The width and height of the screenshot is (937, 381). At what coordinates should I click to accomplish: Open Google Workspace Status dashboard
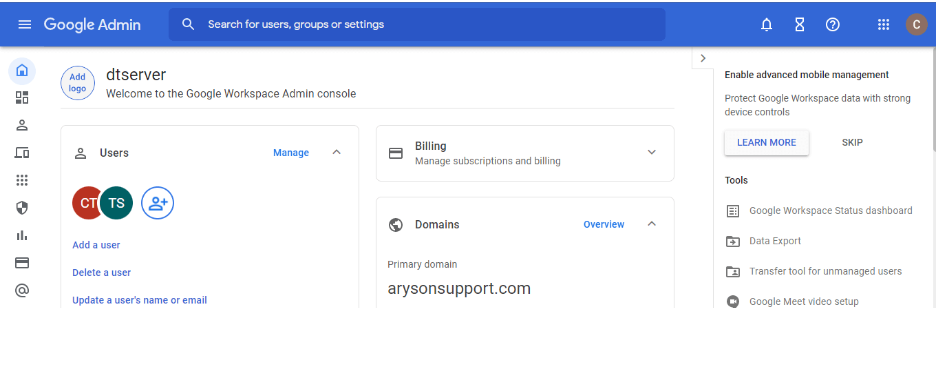click(831, 210)
